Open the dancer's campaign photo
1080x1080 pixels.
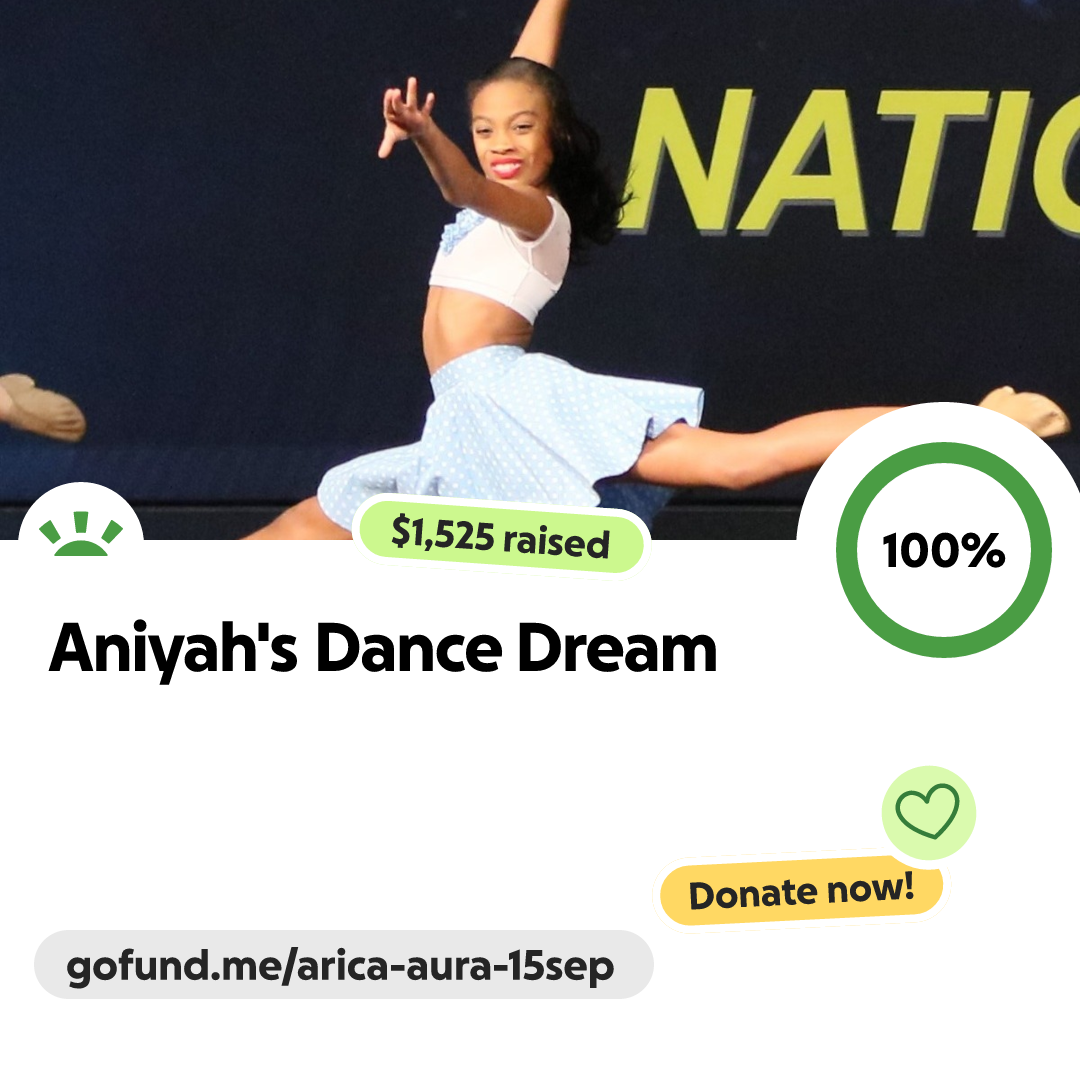(x=540, y=269)
